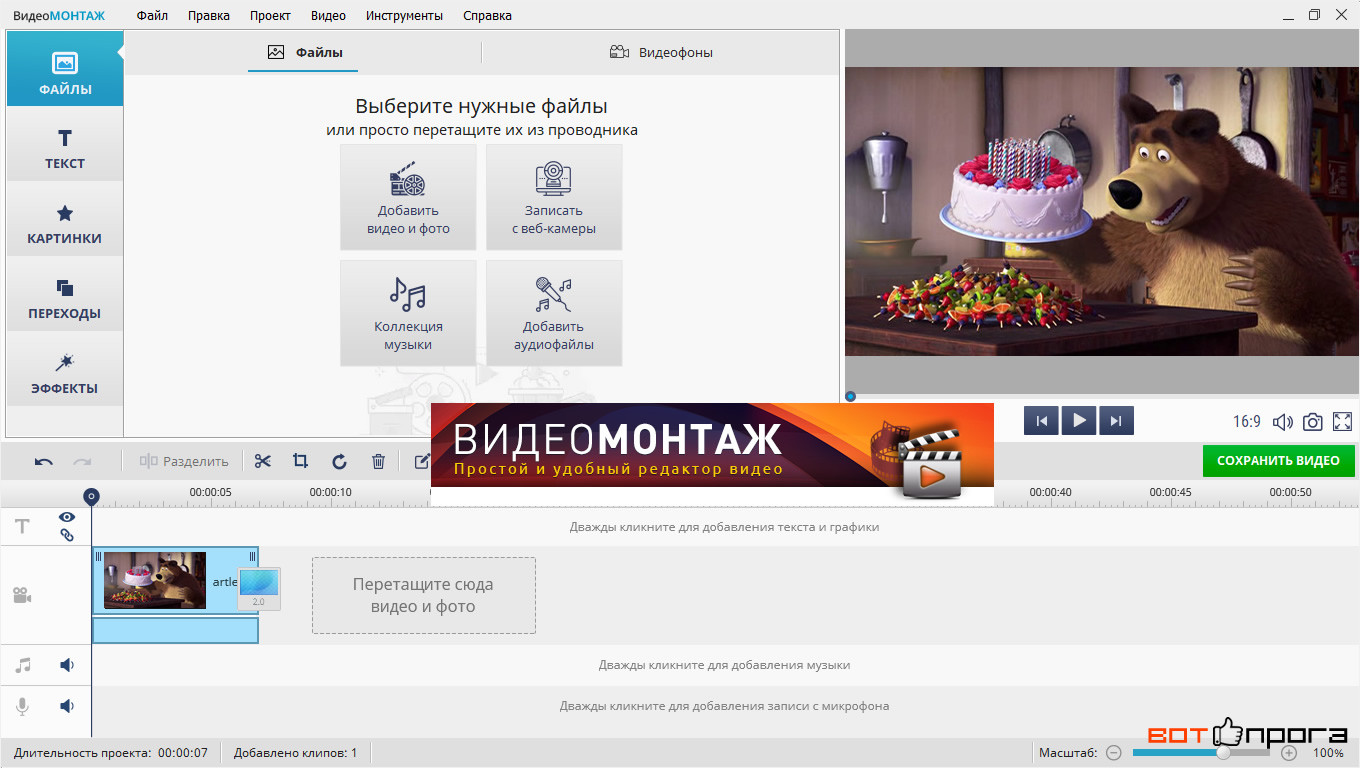The height and width of the screenshot is (768, 1360).
Task: Click the redo arrow icon
Action: [x=82, y=461]
